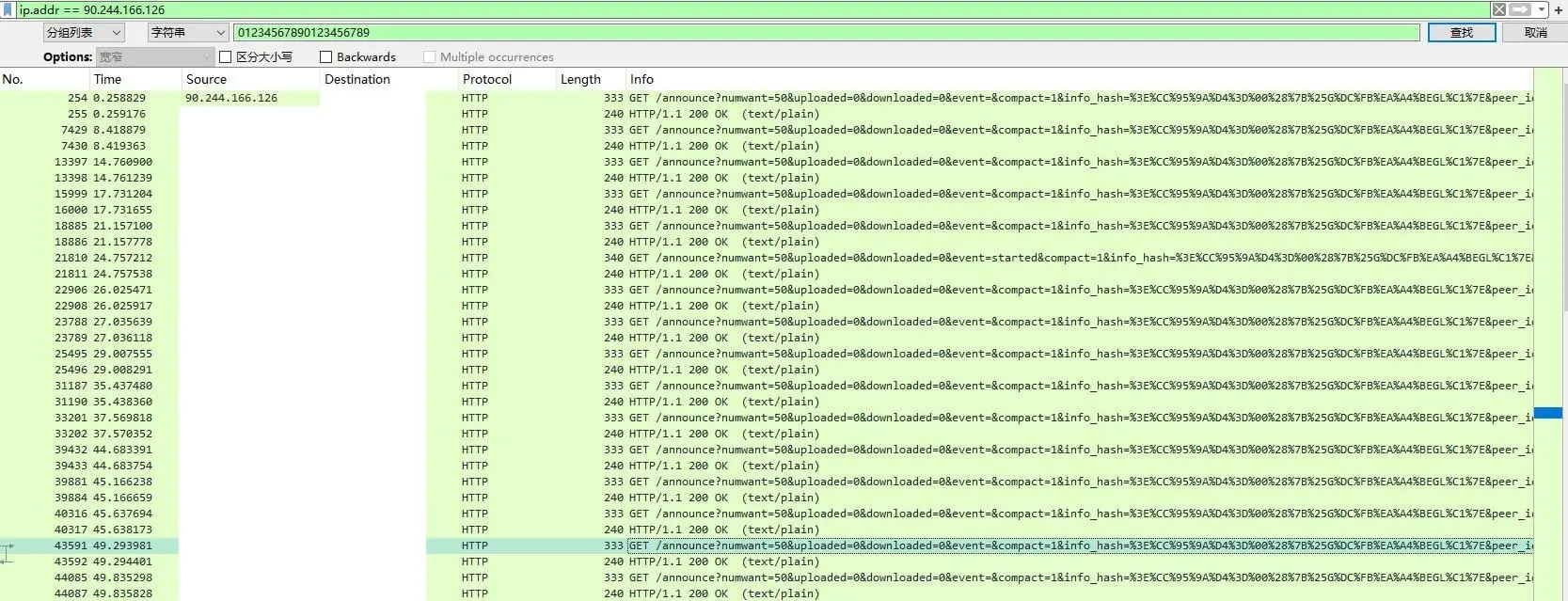Image resolution: width=1568 pixels, height=601 pixels.
Task: Select packet number 40316 row
Action: coord(767,514)
